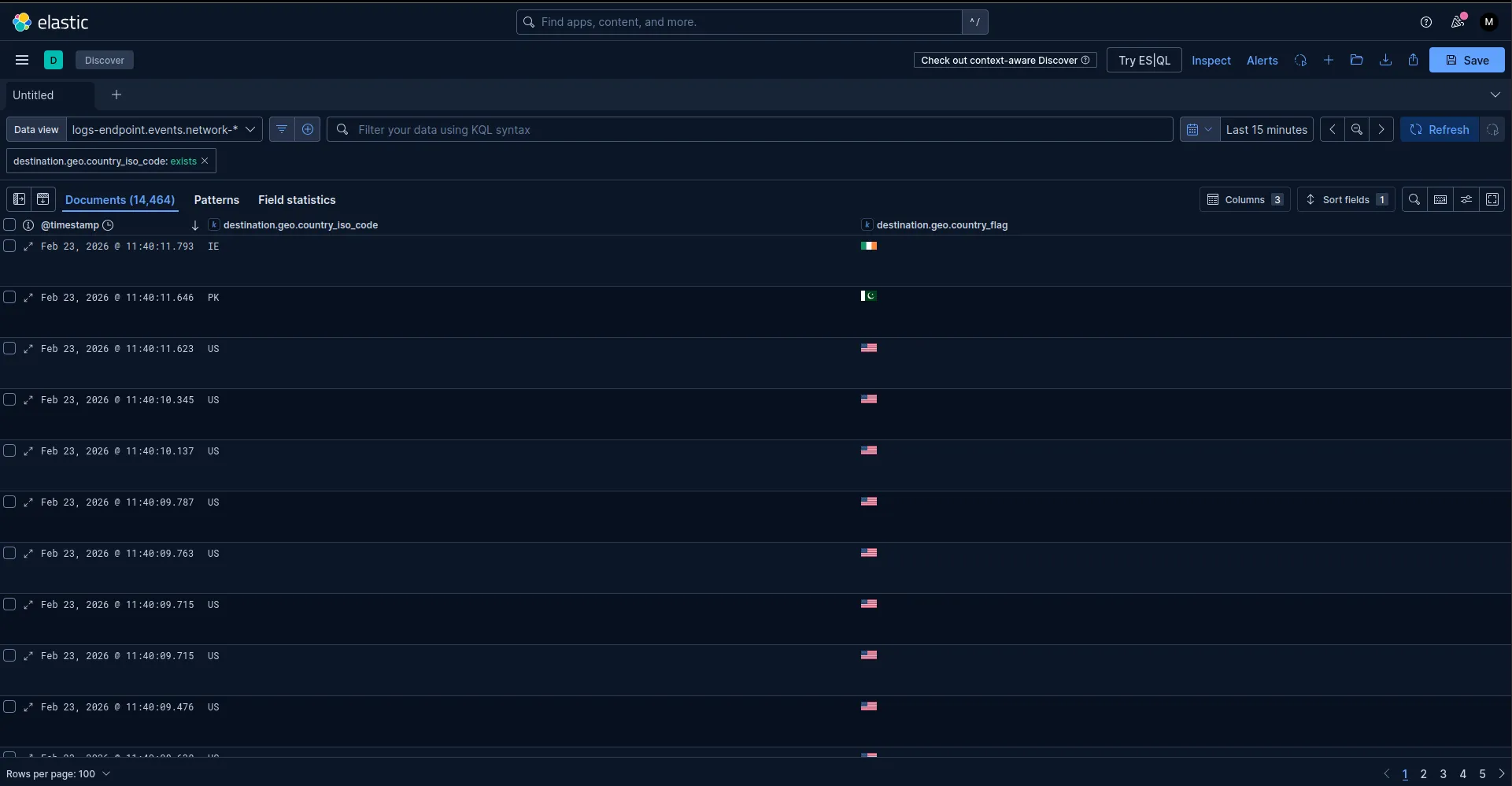This screenshot has height=786, width=1512.
Task: Open the main navigation hamburger menu
Action: 22,60
